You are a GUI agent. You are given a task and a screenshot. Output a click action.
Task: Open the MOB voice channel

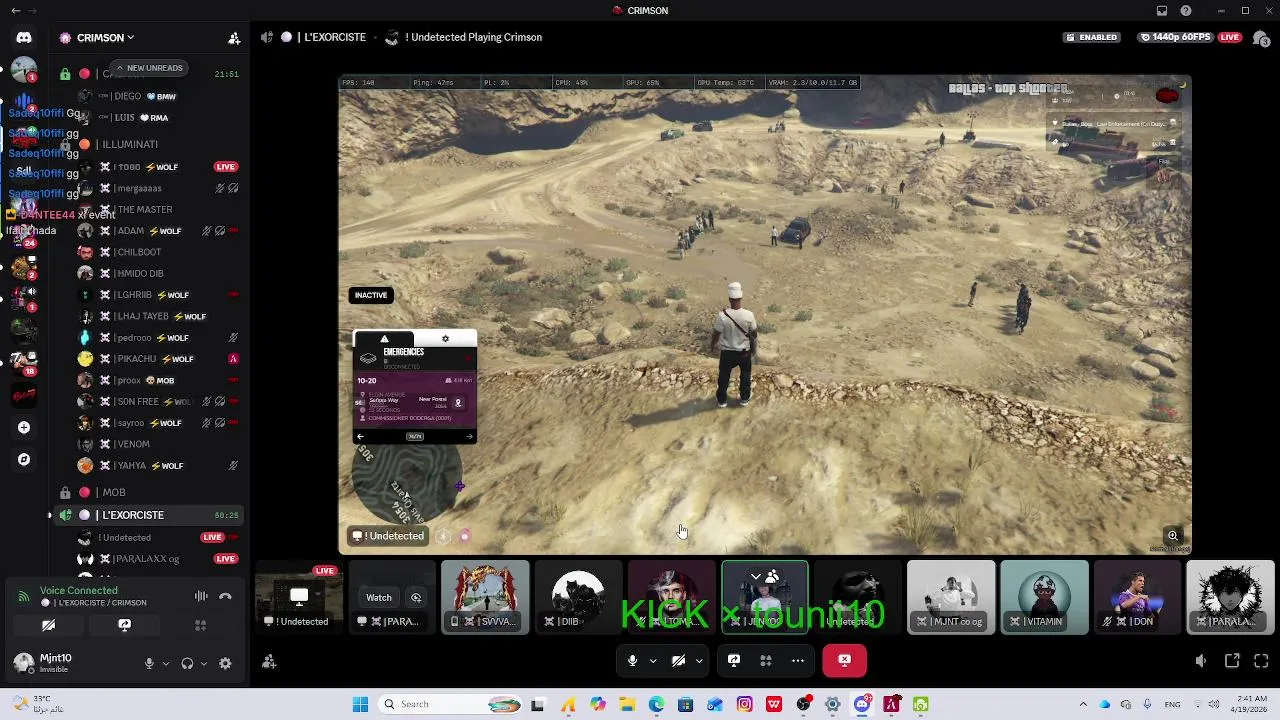pos(150,492)
